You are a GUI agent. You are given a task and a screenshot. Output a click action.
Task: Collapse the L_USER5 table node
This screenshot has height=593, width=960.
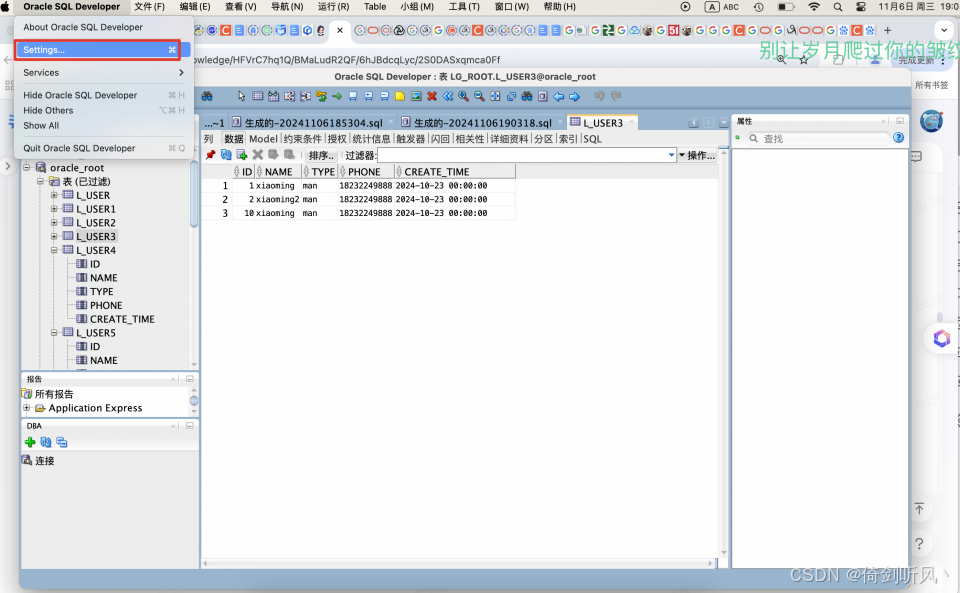click(54, 332)
